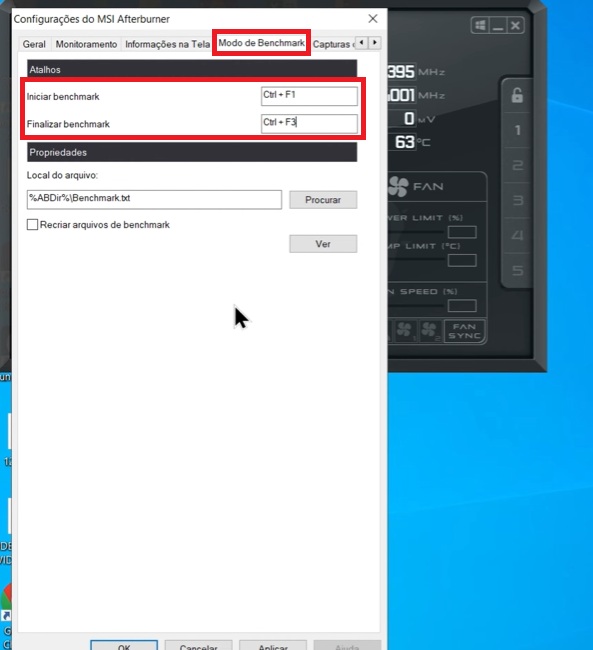Click the Temp Limit value box
Viewport: 593px width, 650px height.
point(462,260)
